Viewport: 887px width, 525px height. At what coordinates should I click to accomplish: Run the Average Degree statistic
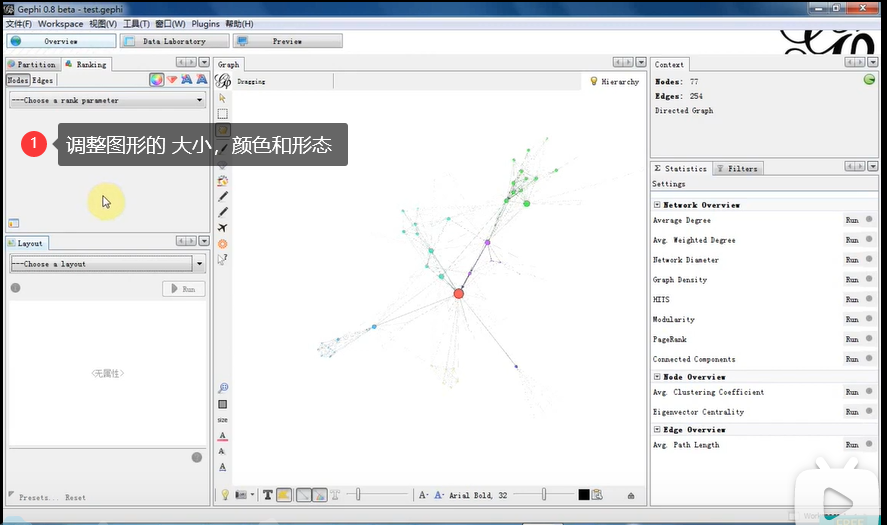[852, 220]
